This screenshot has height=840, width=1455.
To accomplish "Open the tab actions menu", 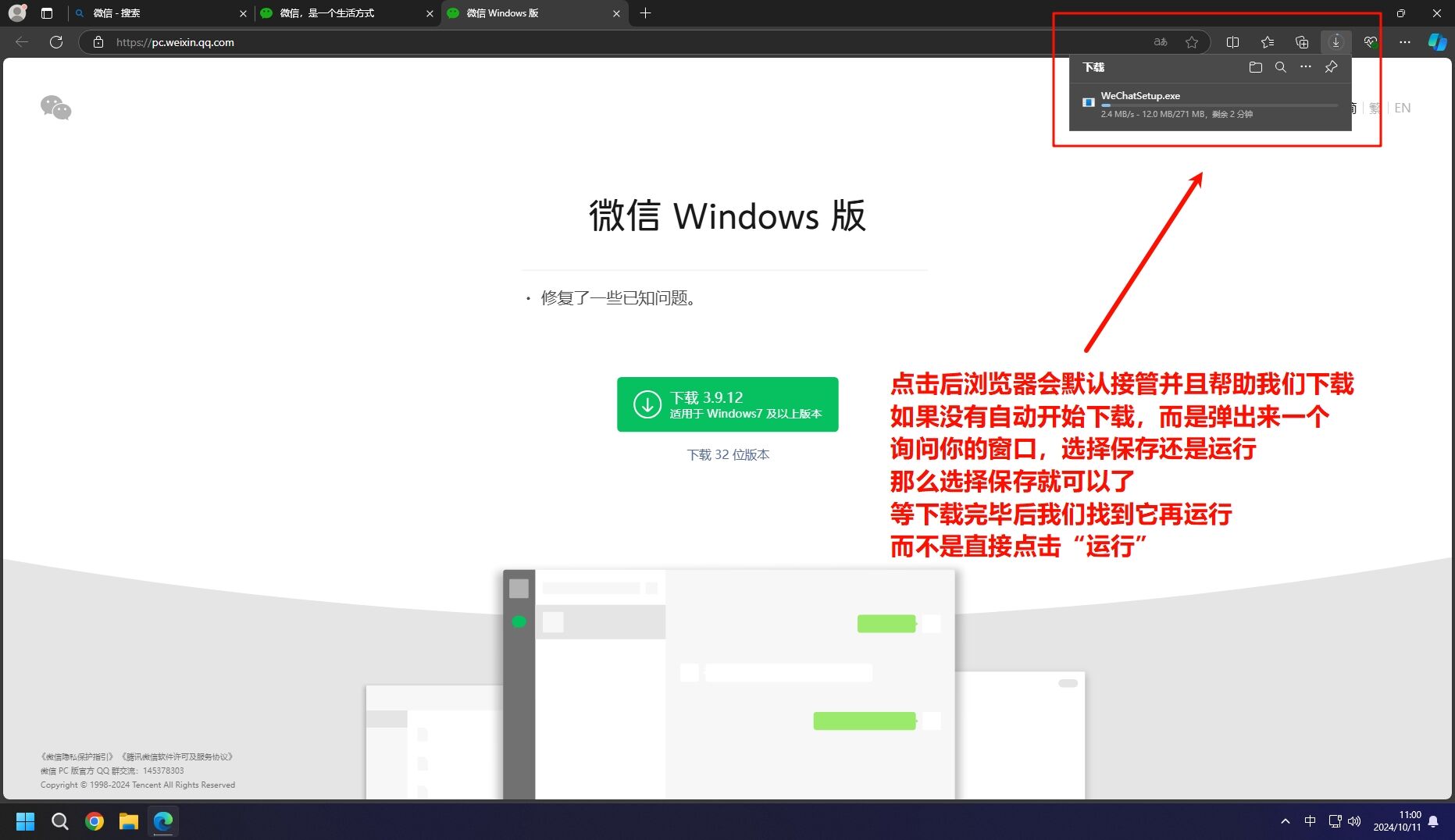I will 47,13.
